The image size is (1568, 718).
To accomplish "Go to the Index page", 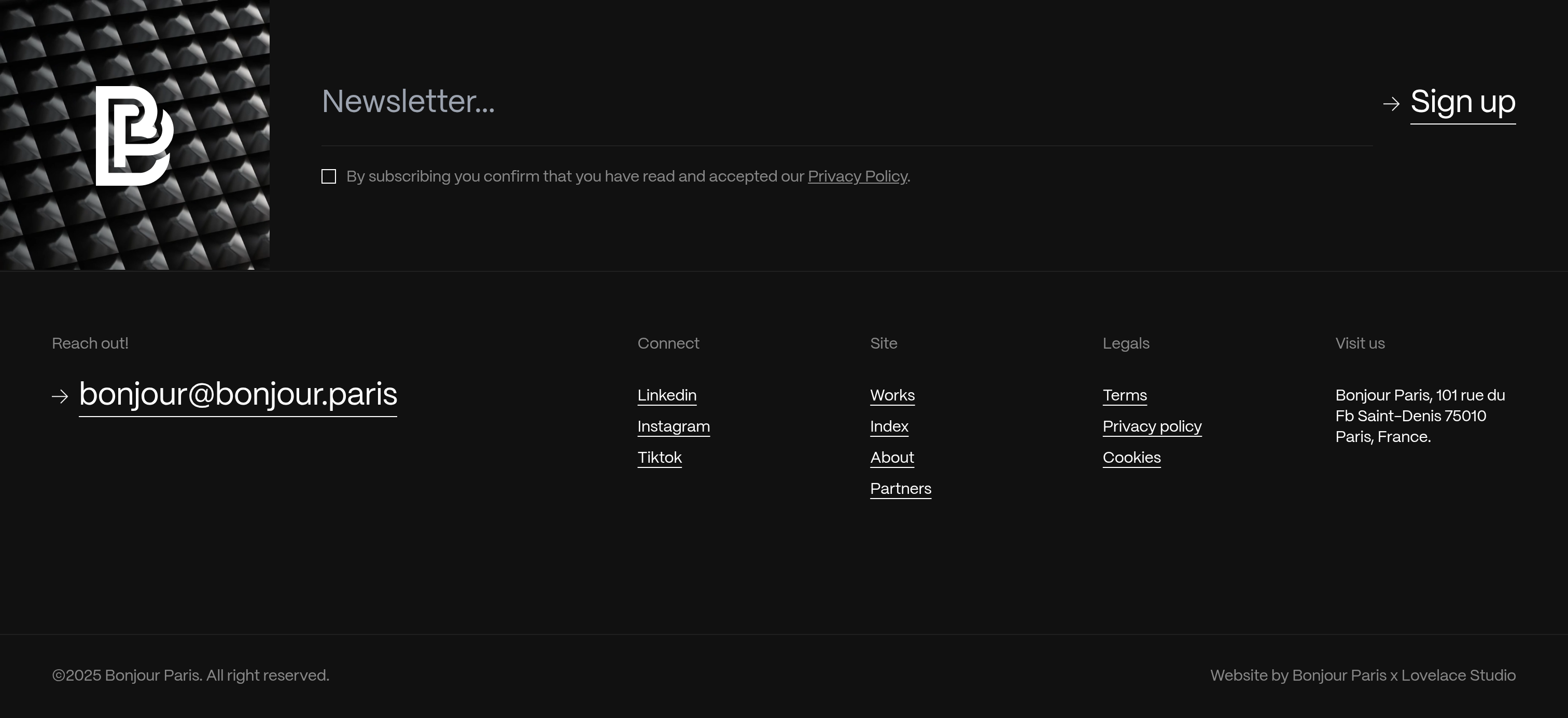I will (889, 426).
